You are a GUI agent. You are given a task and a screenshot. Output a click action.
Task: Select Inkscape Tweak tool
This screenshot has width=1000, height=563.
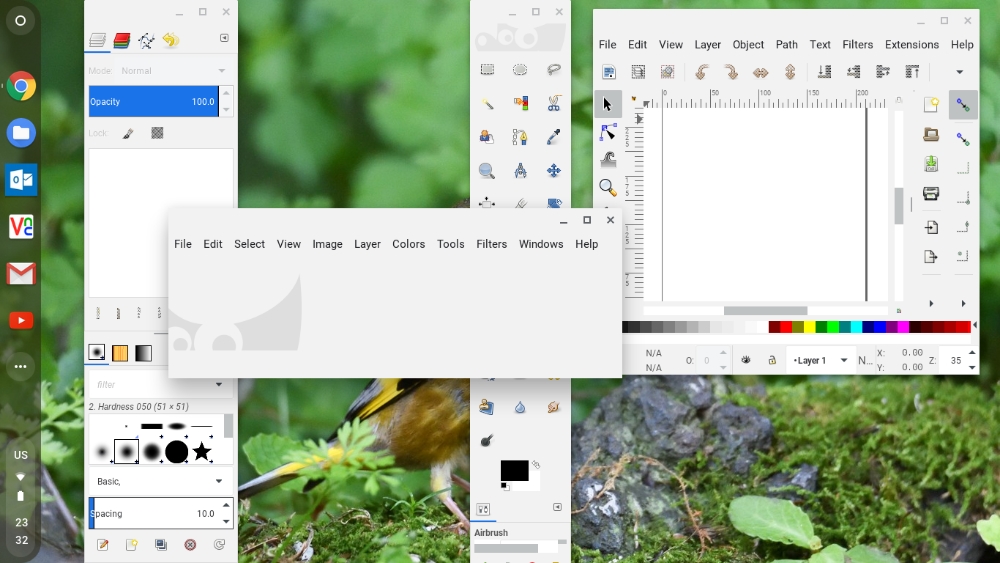pos(608,159)
